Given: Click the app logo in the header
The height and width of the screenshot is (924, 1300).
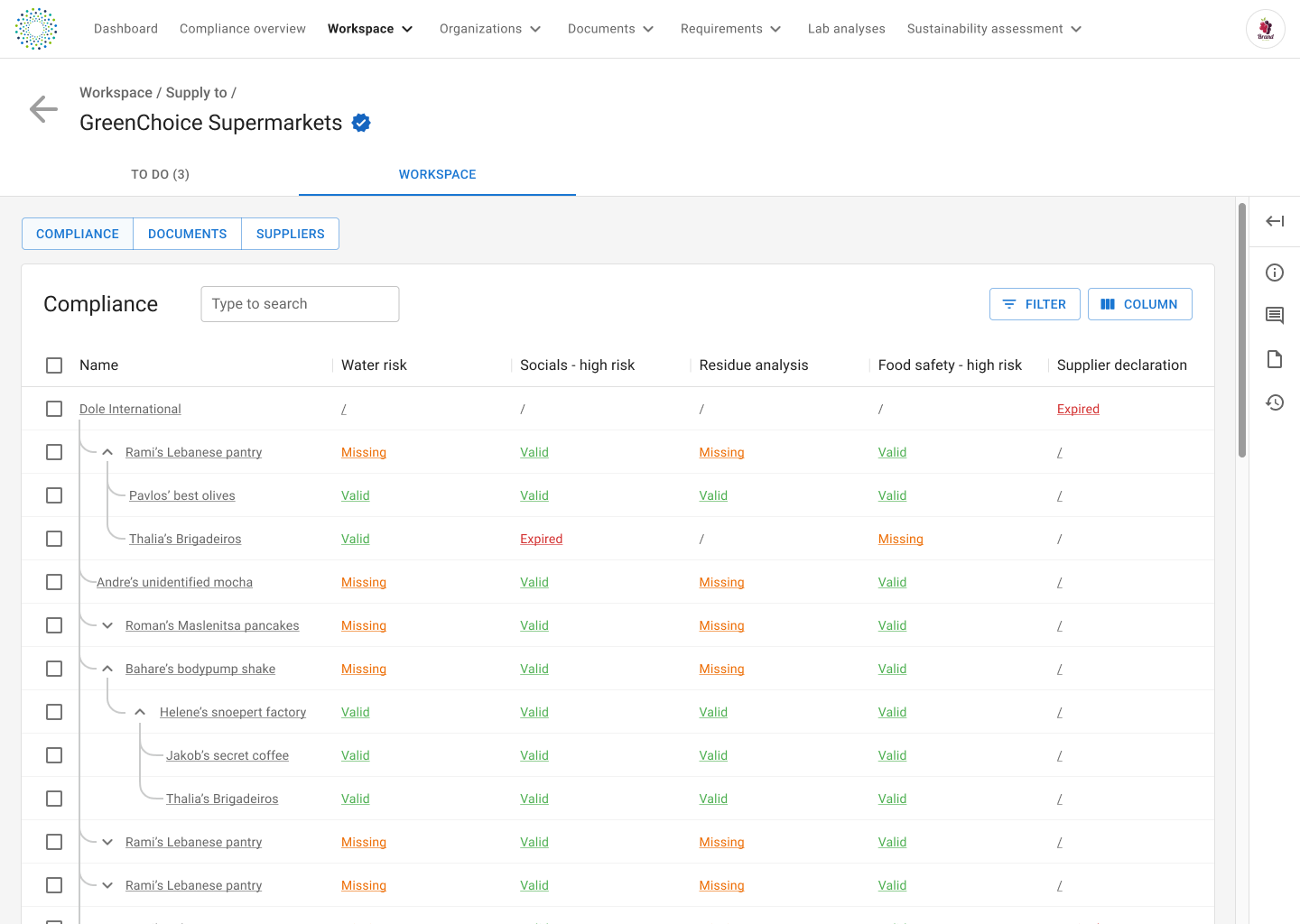Looking at the screenshot, I should (36, 29).
